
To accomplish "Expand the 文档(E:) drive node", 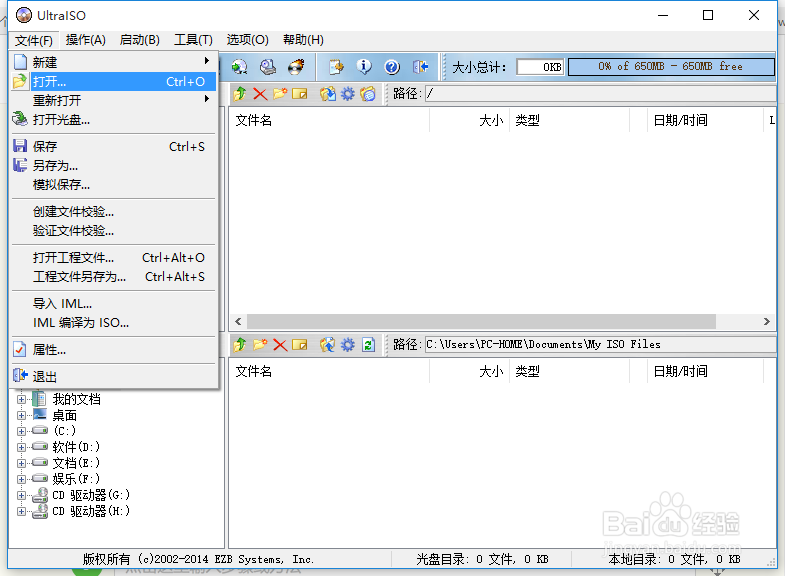I will [x=21, y=463].
